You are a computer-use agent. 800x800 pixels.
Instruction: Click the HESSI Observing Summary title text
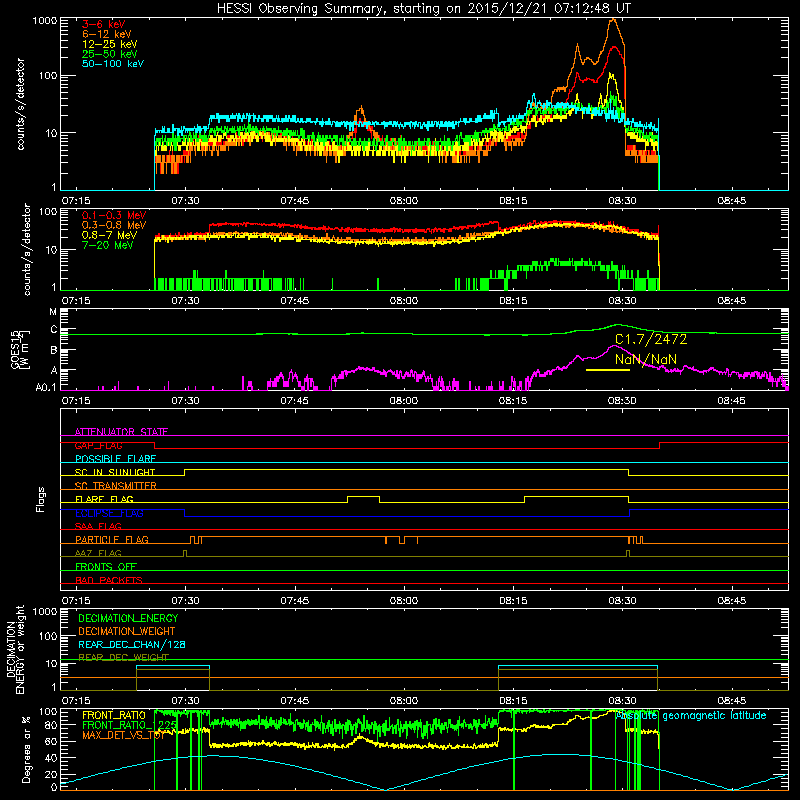[x=423, y=9]
